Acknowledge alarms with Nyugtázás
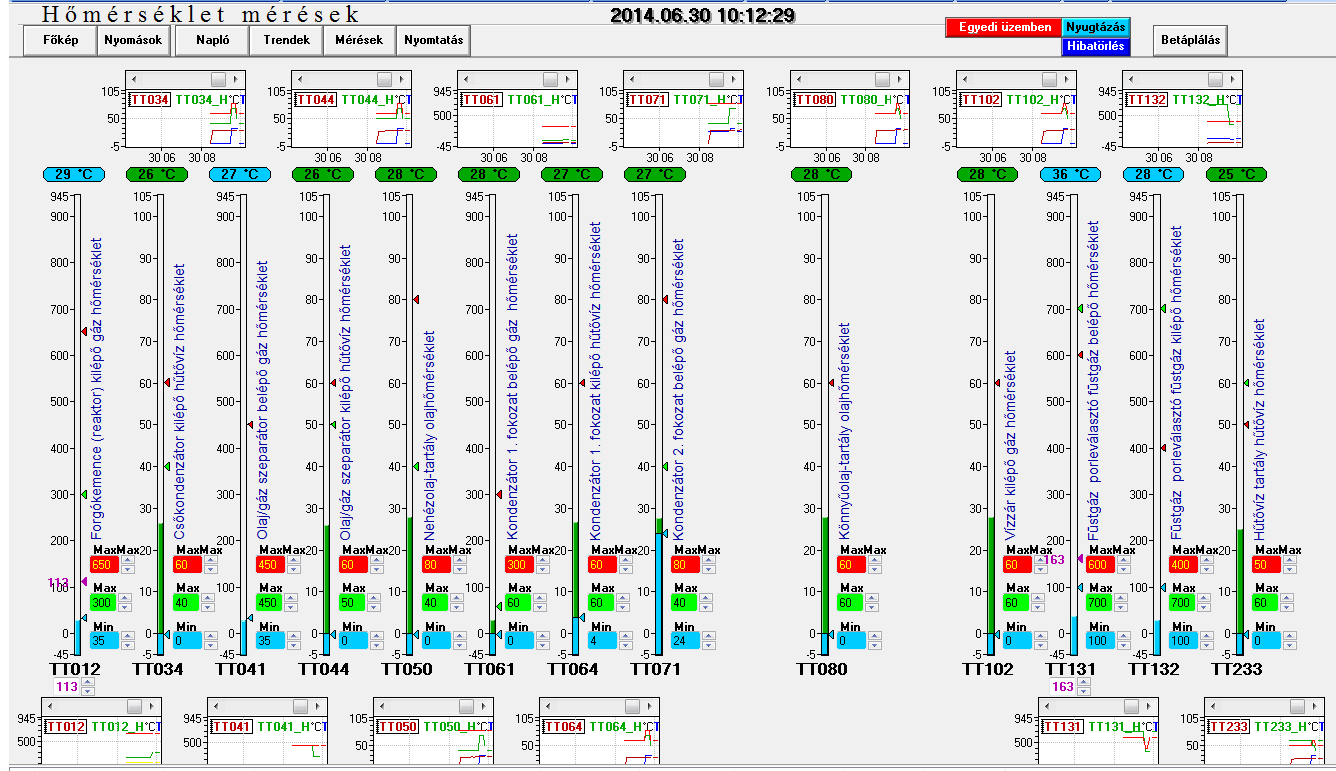Viewport: 1336px width, 771px height. coord(1095,28)
